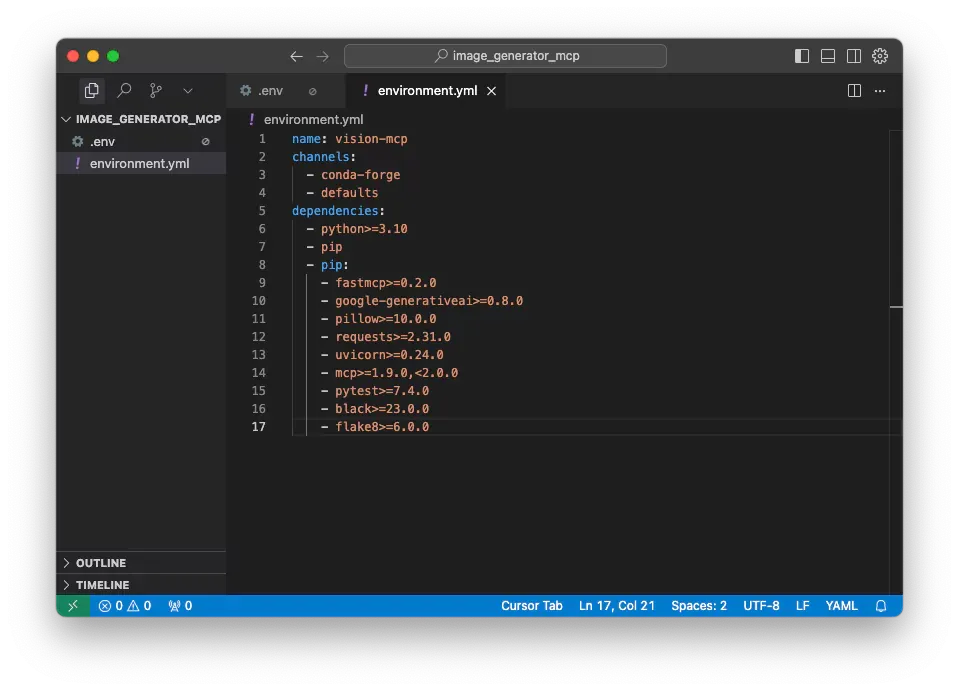The height and width of the screenshot is (691, 959).
Task: Click the 'pip:' key on line 8
Action: [335, 265]
